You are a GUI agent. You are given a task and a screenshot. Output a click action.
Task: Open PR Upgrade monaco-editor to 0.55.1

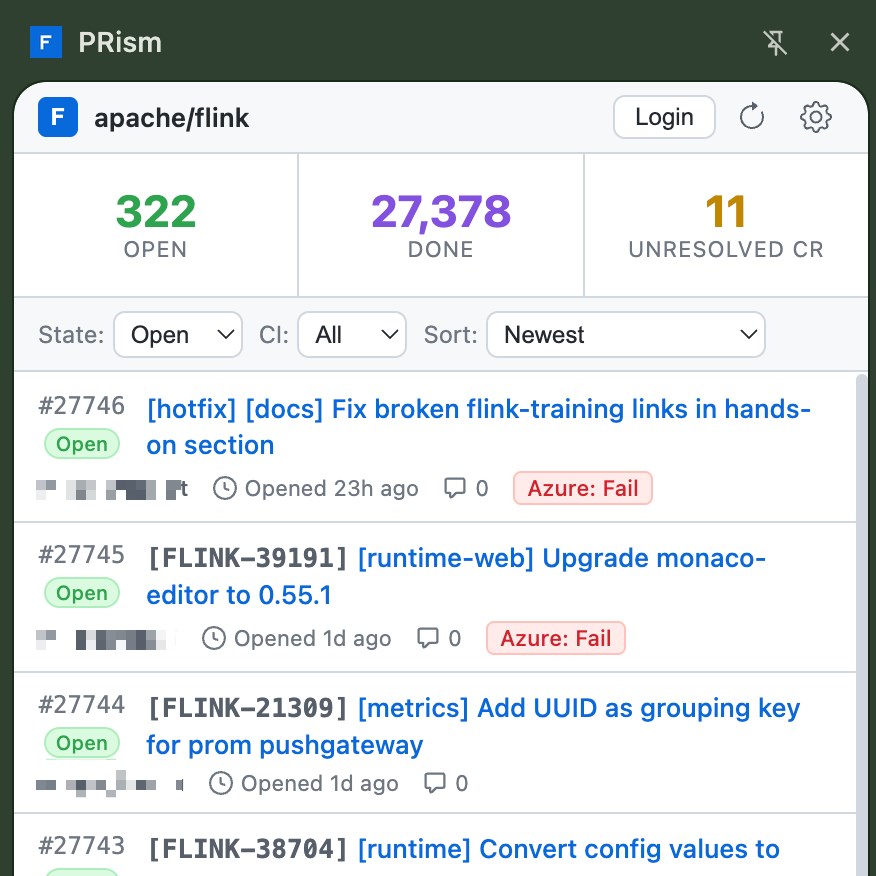456,577
